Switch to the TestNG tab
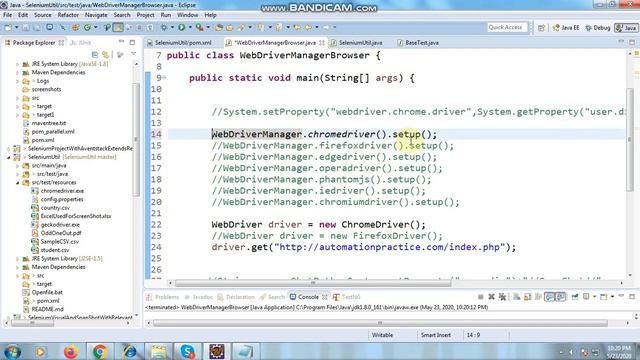 (x=347, y=297)
